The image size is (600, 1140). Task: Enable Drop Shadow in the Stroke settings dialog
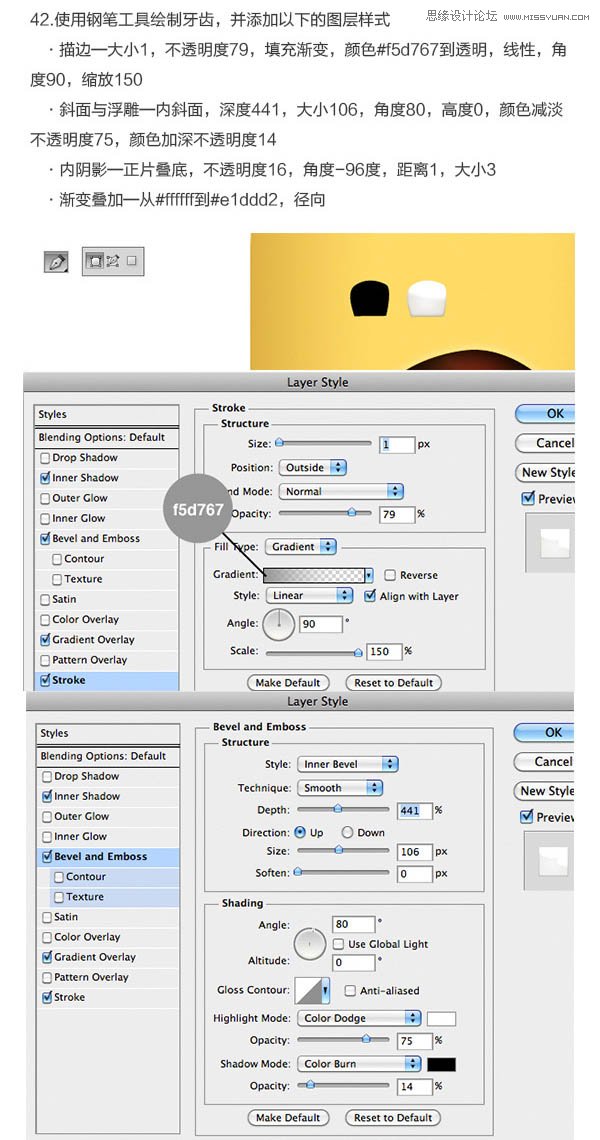pos(46,458)
